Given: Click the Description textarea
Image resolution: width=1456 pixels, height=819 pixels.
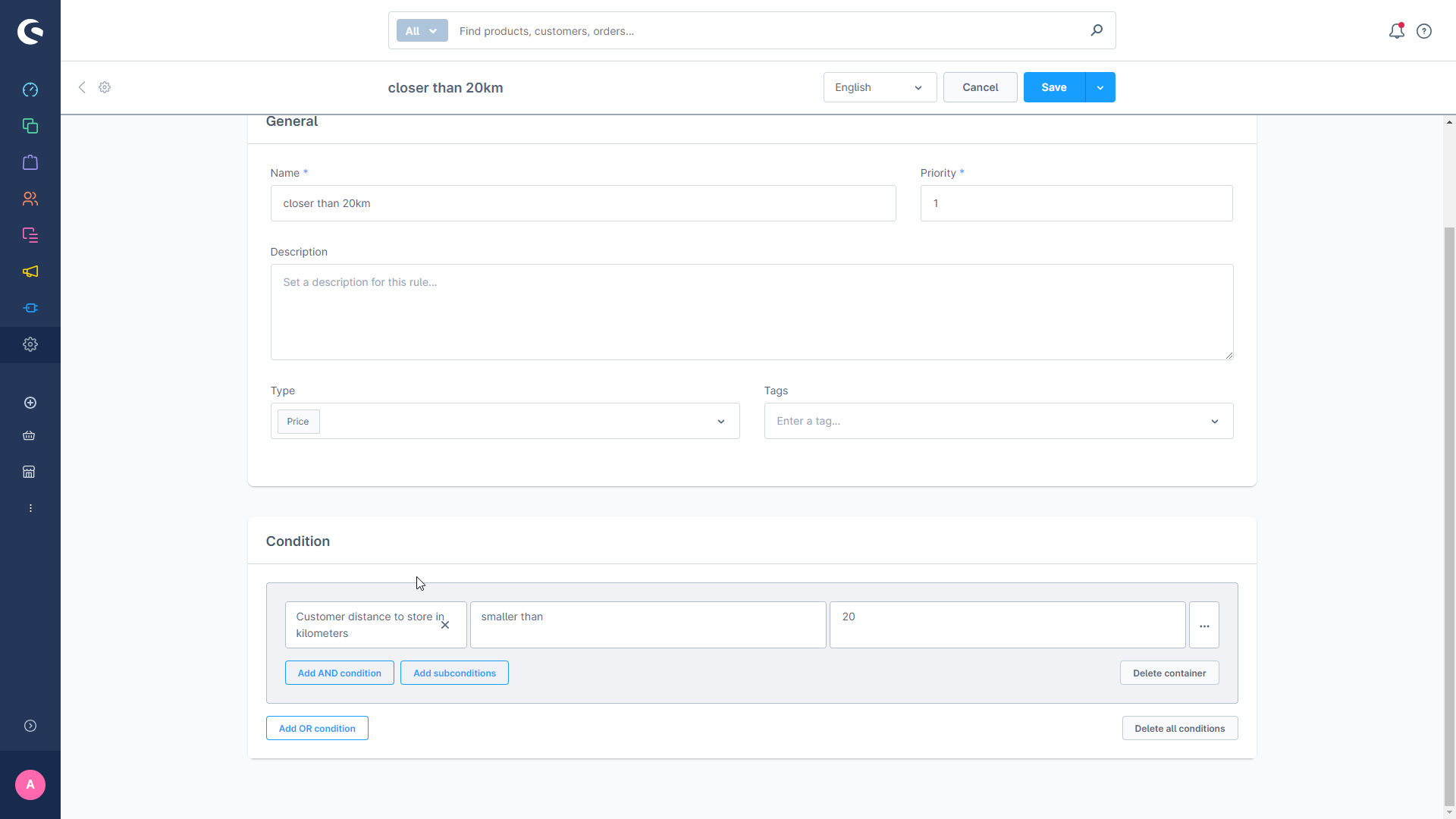Looking at the screenshot, I should [752, 312].
